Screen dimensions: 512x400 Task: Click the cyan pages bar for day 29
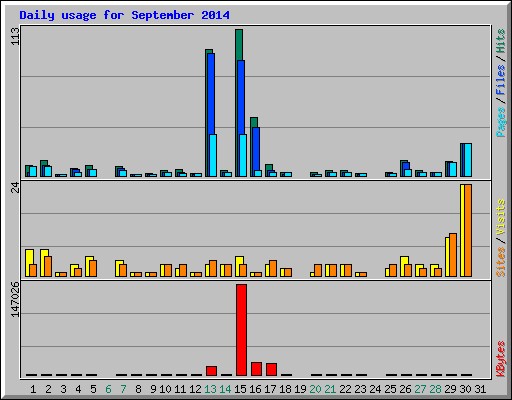[x=453, y=169]
